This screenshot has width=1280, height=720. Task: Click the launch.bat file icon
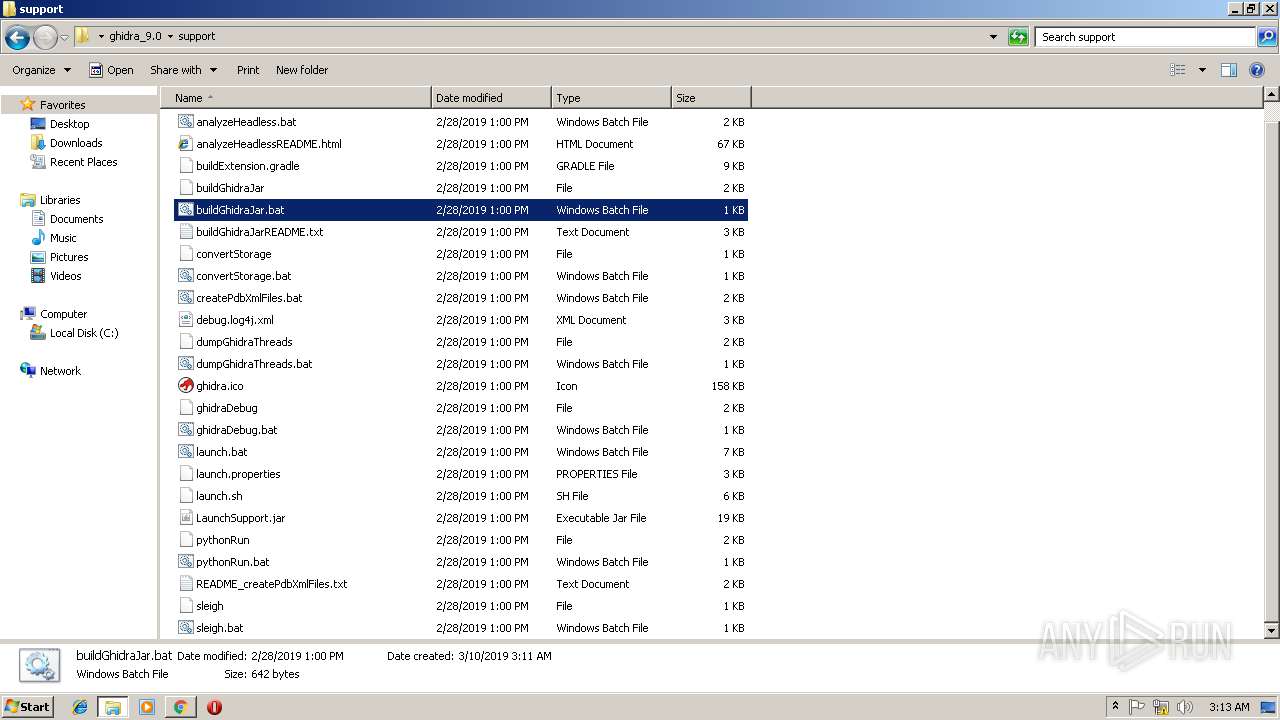[185, 452]
